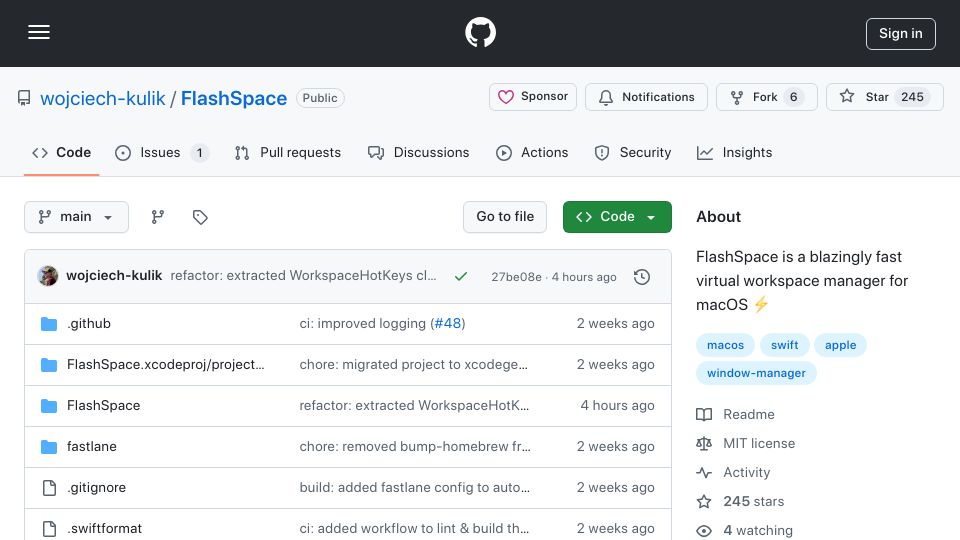Viewport: 960px width, 540px height.
Task: Open the Pull requests tab
Action: pos(288,152)
